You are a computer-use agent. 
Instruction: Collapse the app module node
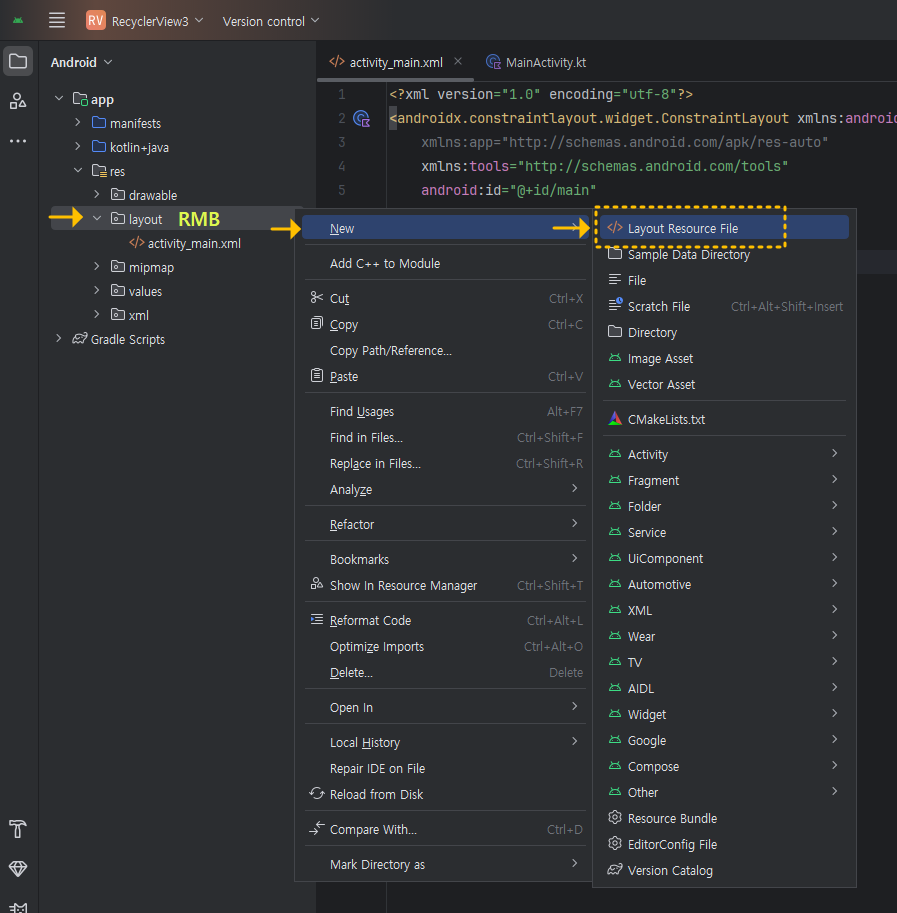click(59, 98)
